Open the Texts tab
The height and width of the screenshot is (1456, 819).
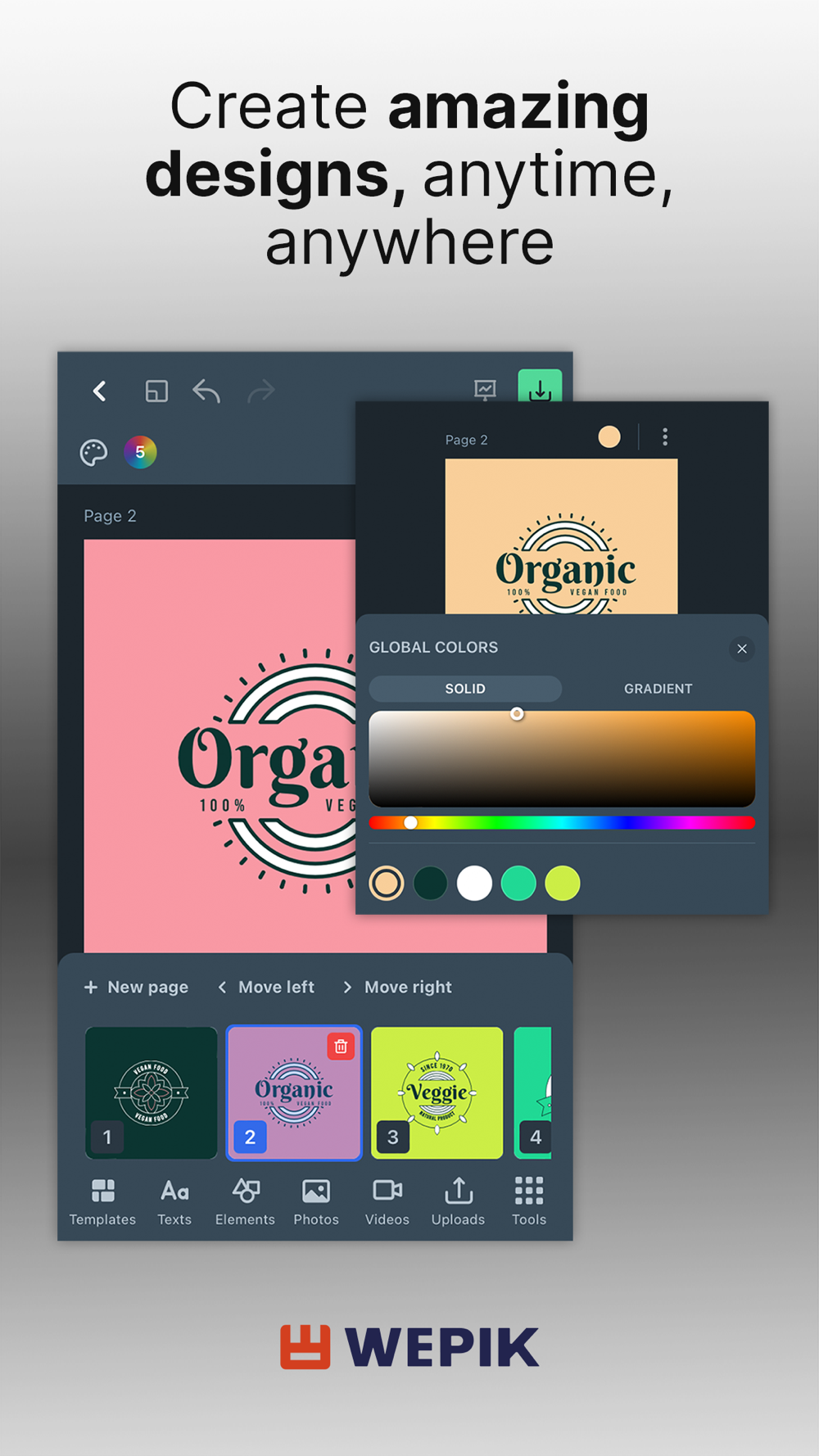(174, 1202)
